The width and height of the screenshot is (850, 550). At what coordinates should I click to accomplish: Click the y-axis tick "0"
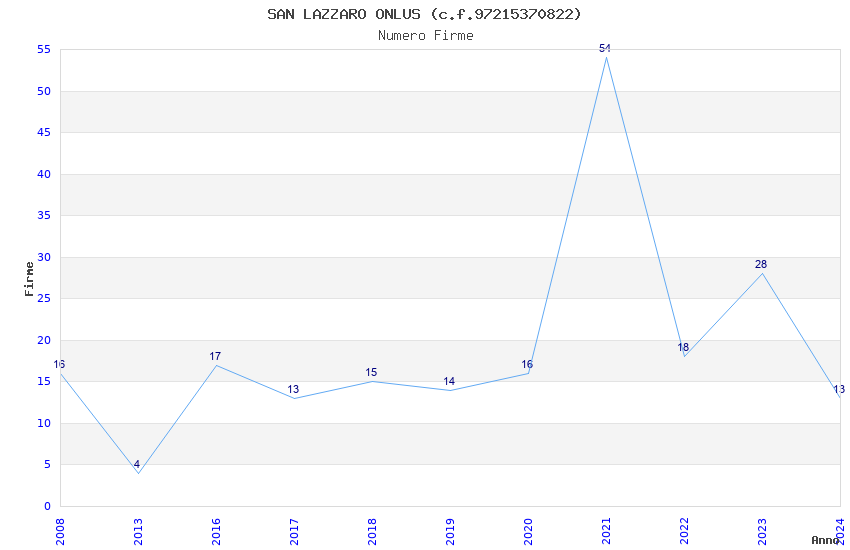tap(48, 506)
